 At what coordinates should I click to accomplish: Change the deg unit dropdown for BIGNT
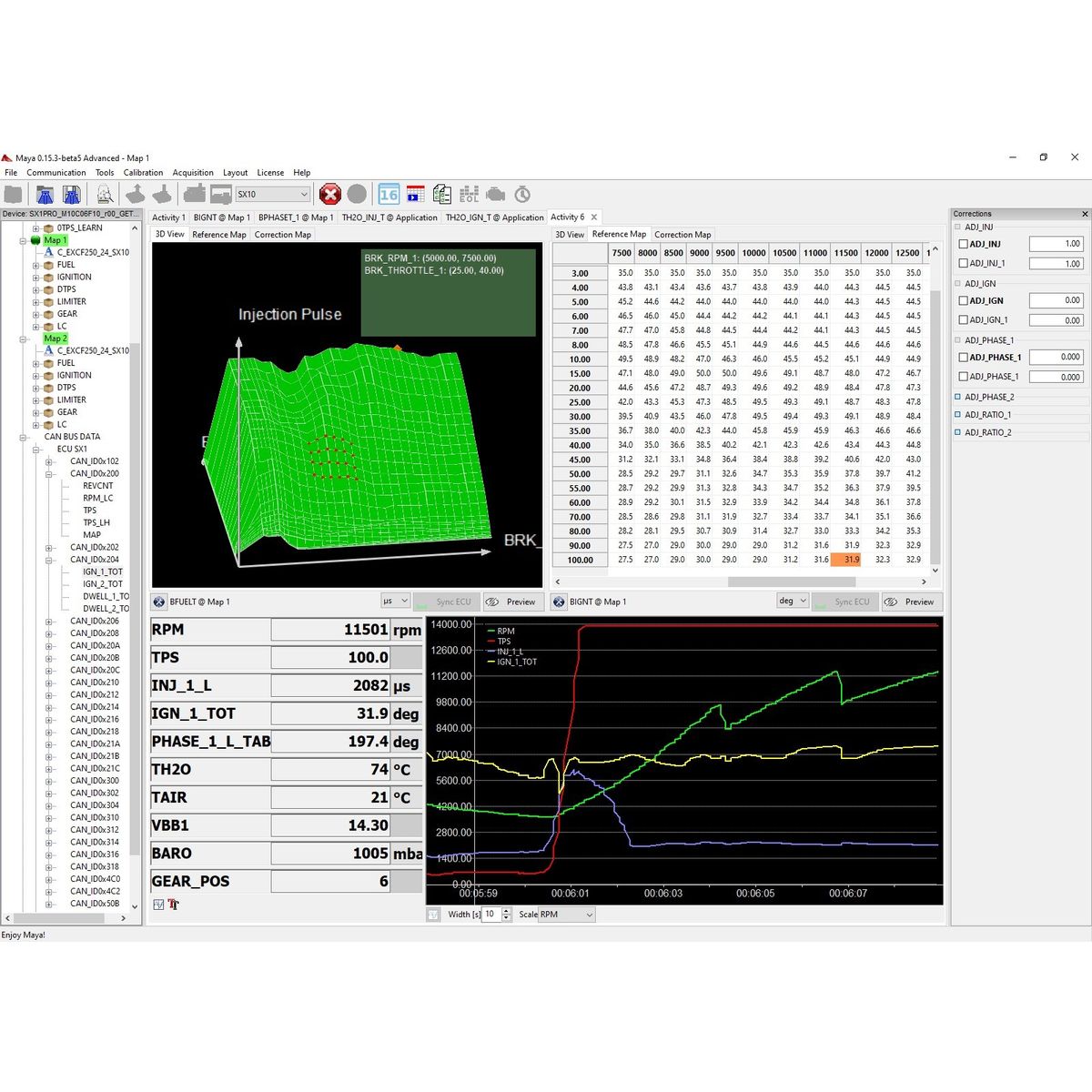[792, 602]
